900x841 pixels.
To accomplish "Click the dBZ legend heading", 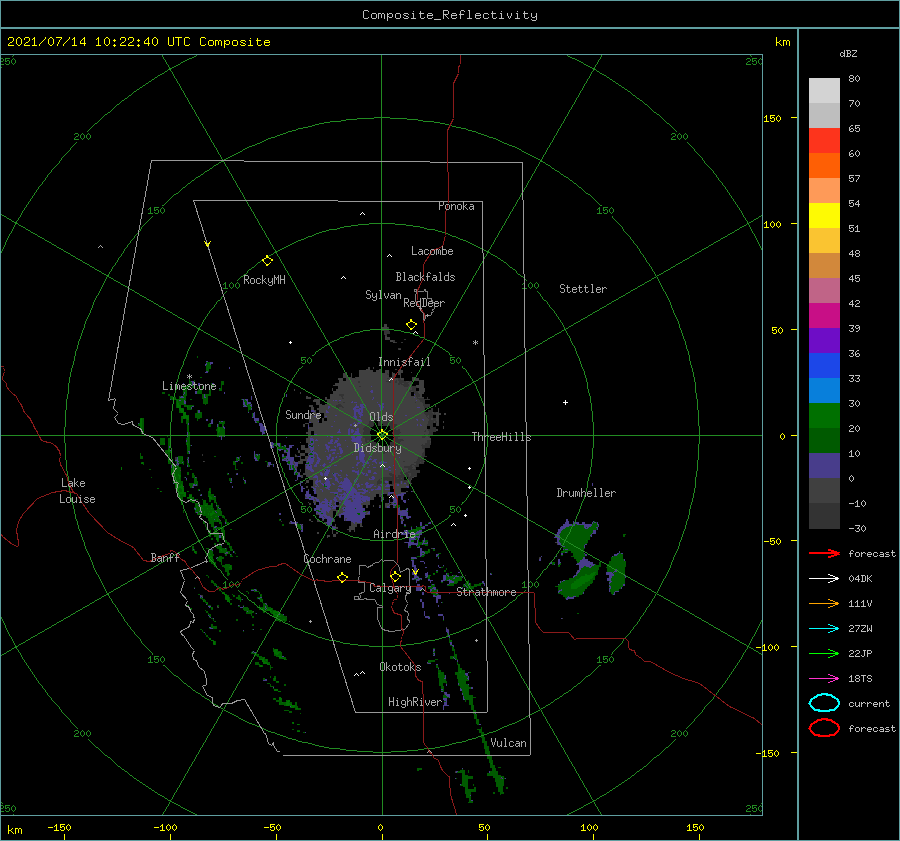I will (x=848, y=53).
